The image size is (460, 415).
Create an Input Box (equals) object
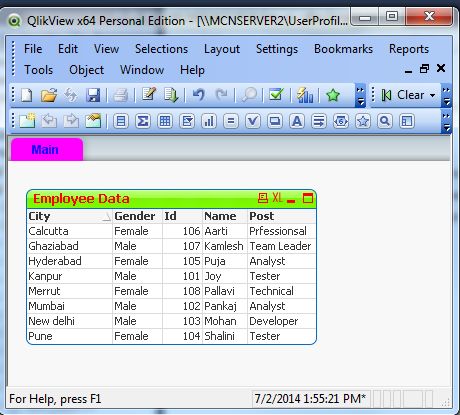(x=231, y=121)
